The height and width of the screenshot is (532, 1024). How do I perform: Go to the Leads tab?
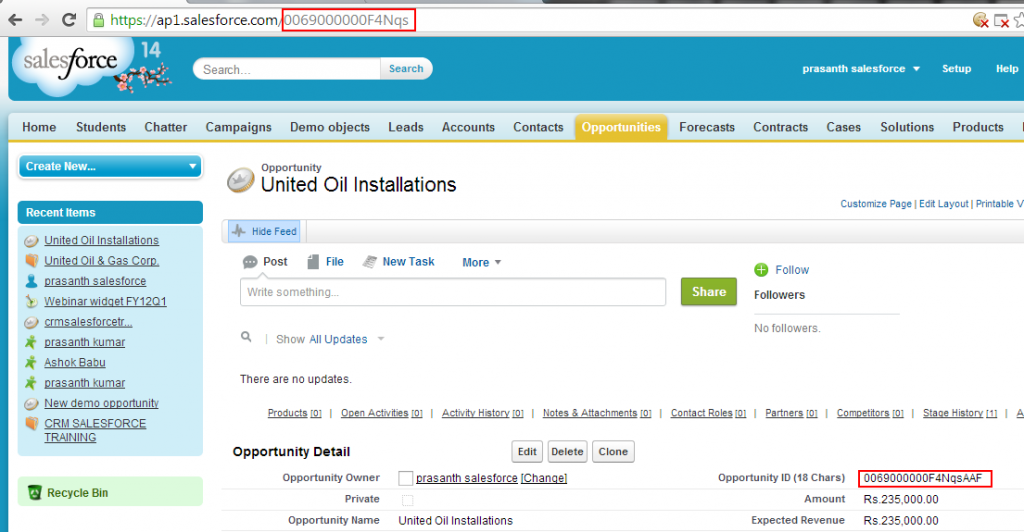tap(406, 127)
